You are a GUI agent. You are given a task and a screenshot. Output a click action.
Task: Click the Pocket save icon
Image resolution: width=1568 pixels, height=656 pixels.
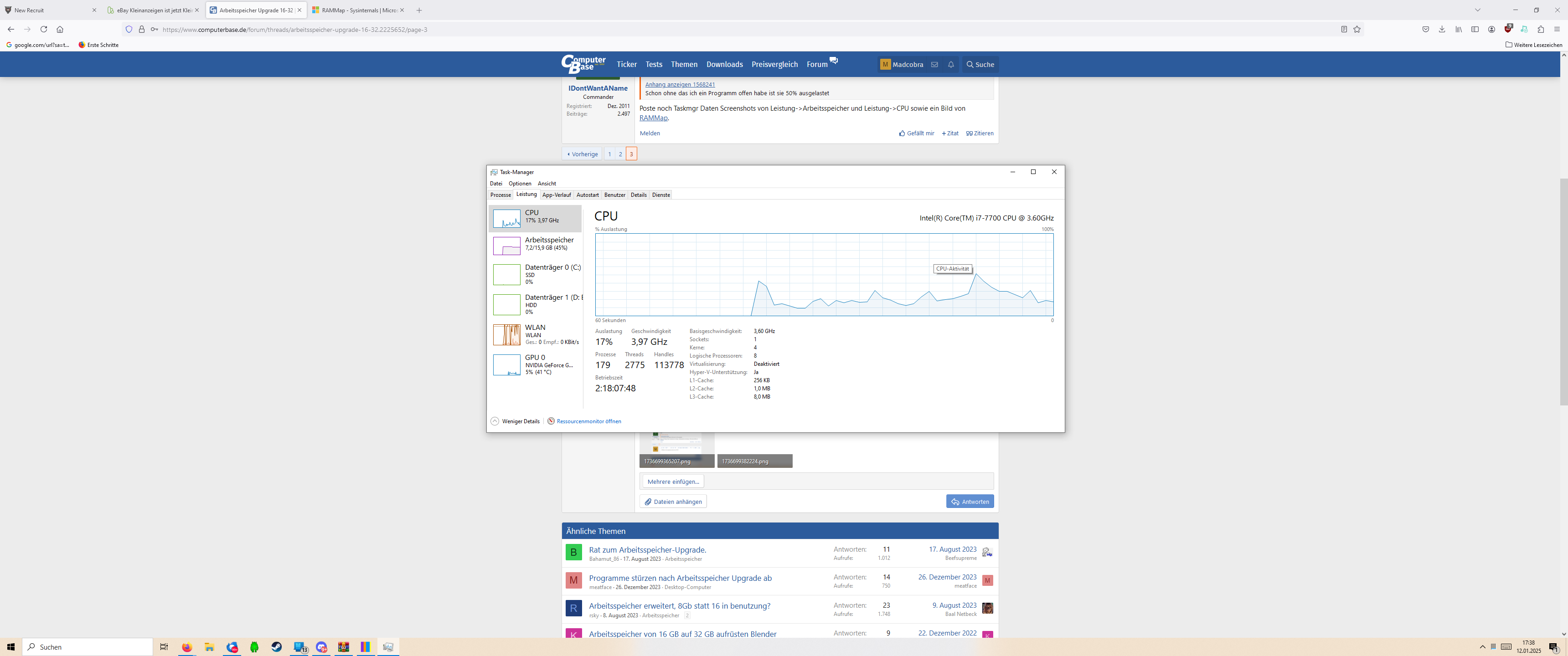tap(1426, 29)
